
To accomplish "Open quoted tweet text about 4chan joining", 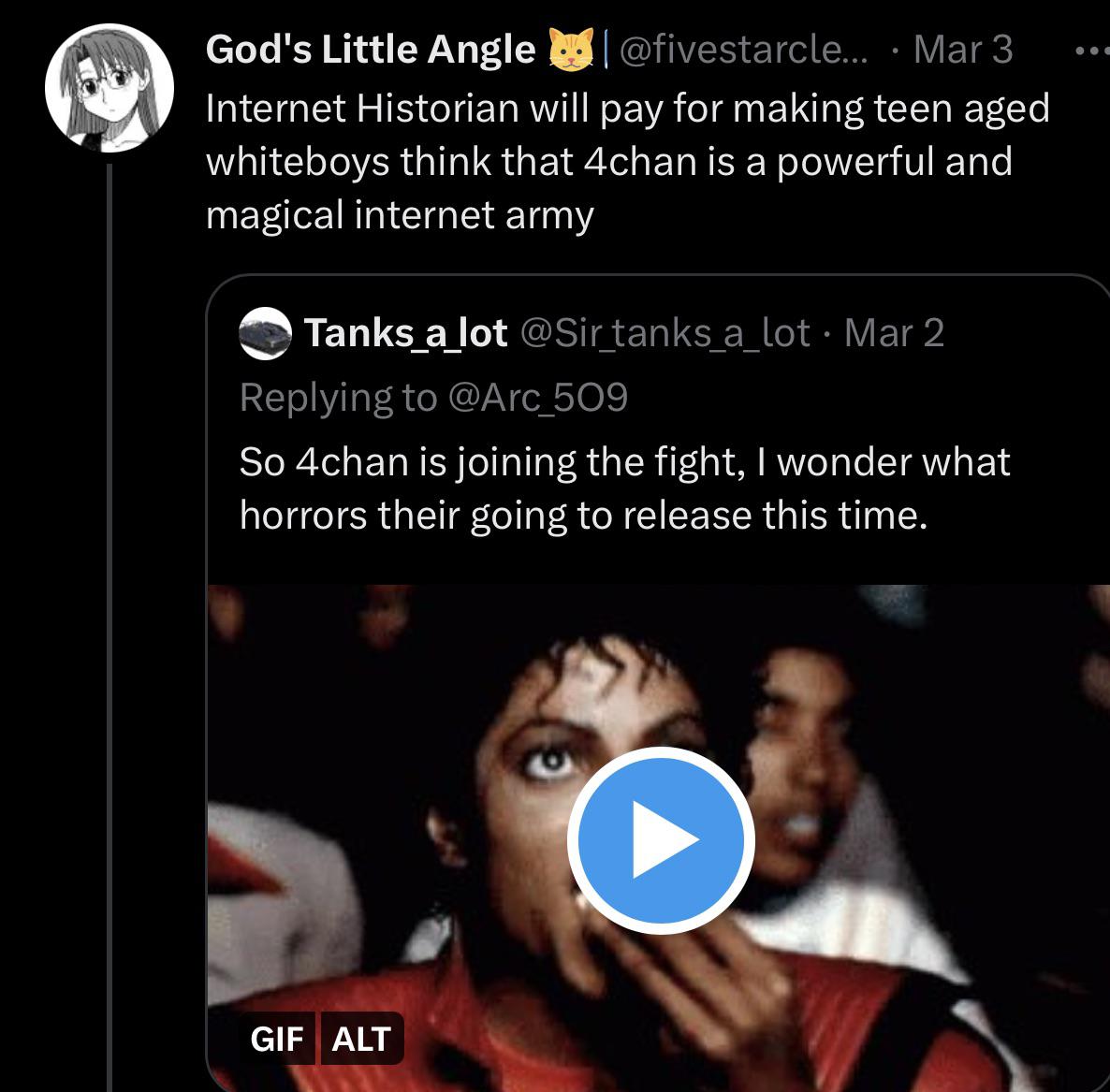I will [x=624, y=462].
